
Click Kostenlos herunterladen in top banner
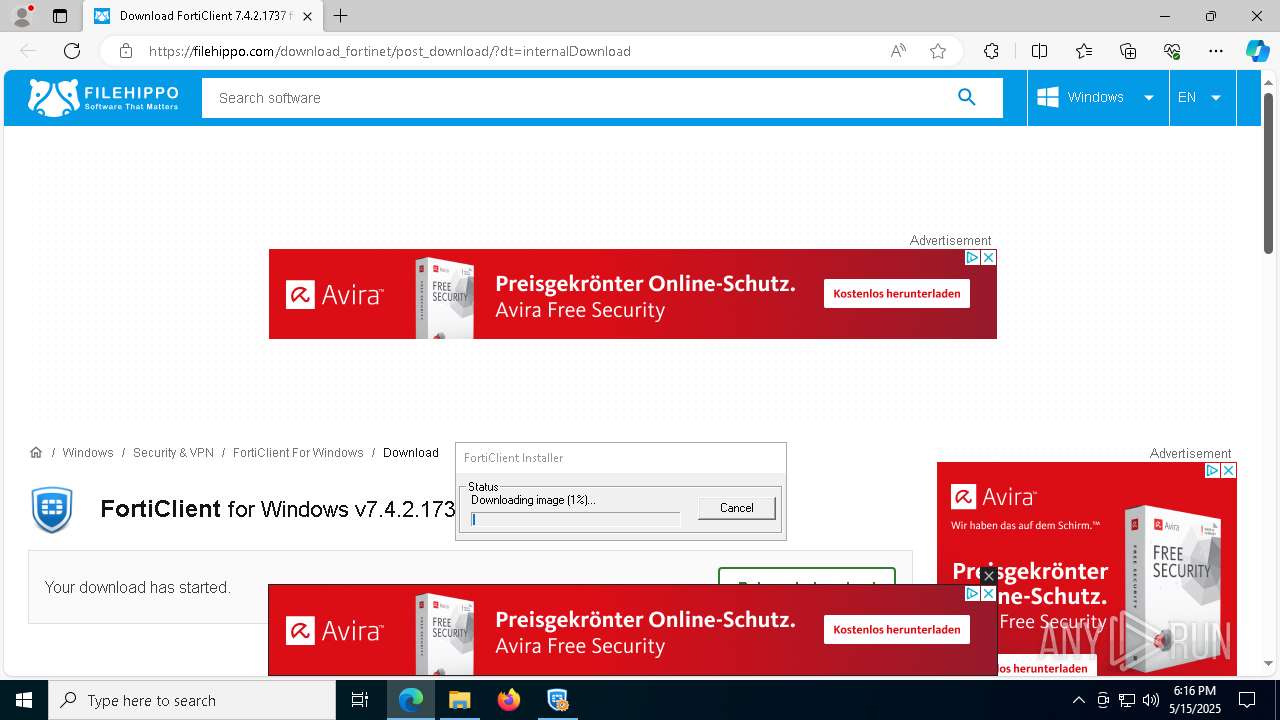tap(897, 293)
